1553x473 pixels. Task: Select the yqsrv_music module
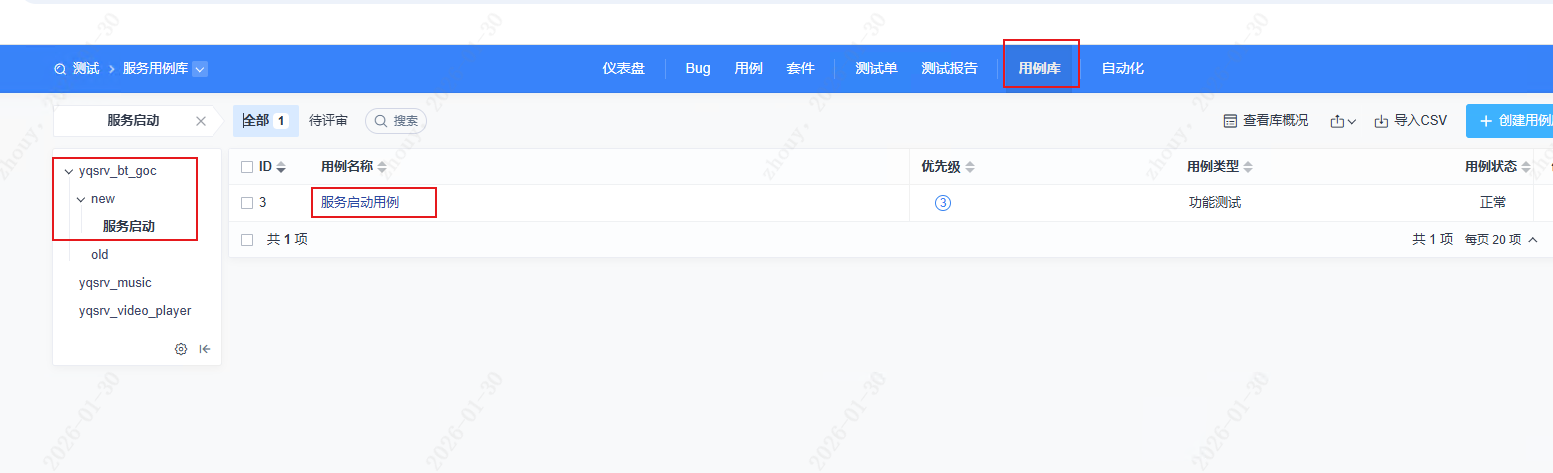tap(115, 283)
